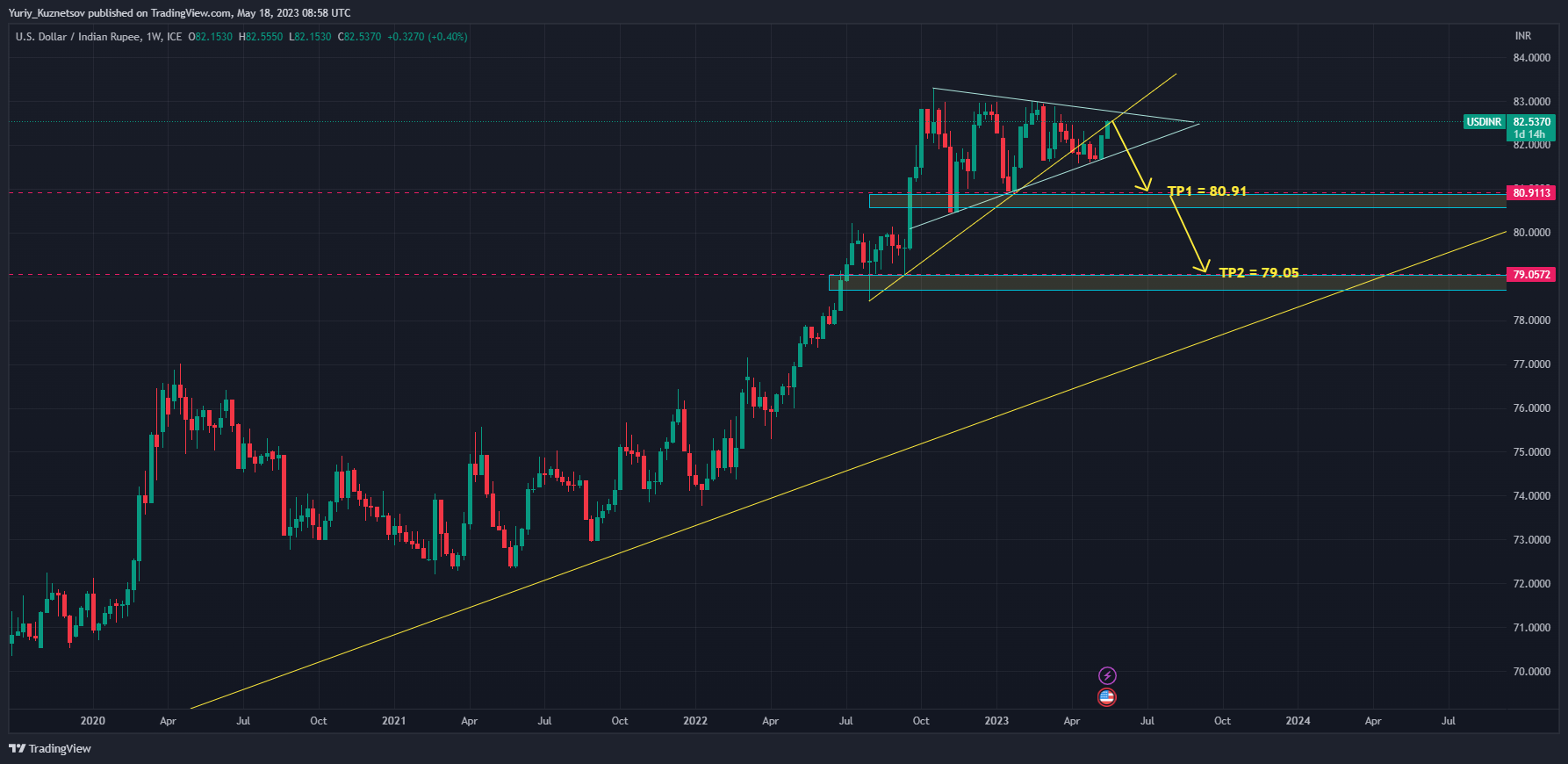This screenshot has width=1568, height=764.
Task: Click the 80.9113 red price label
Action: [x=1531, y=192]
